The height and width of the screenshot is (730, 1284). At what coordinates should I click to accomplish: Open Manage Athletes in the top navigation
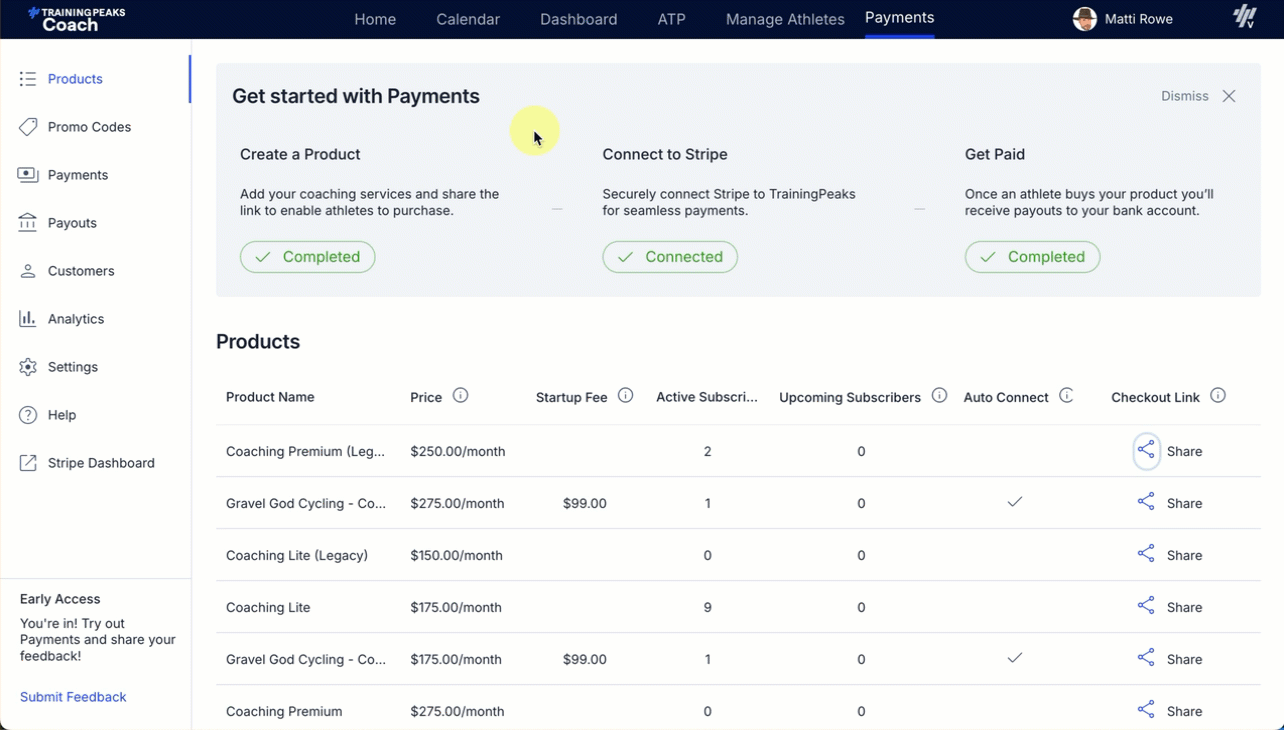point(784,19)
